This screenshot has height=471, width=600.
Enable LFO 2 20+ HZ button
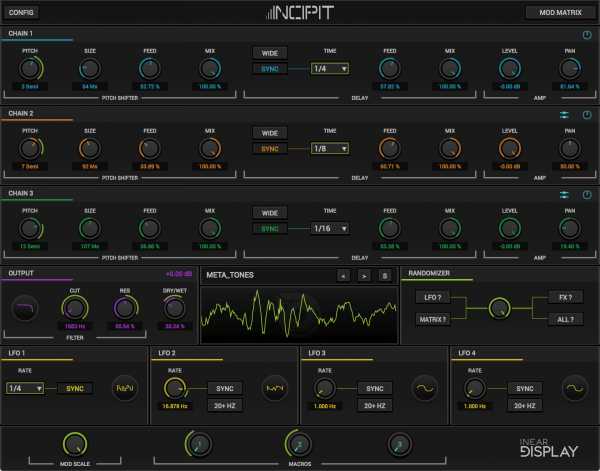click(225, 406)
